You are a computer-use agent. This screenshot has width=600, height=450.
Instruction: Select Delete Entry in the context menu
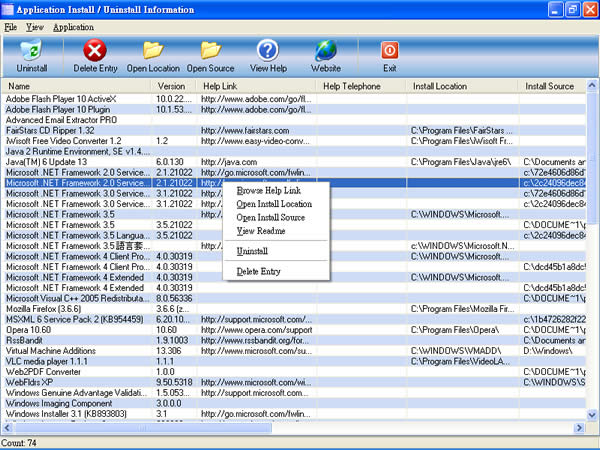point(258,271)
